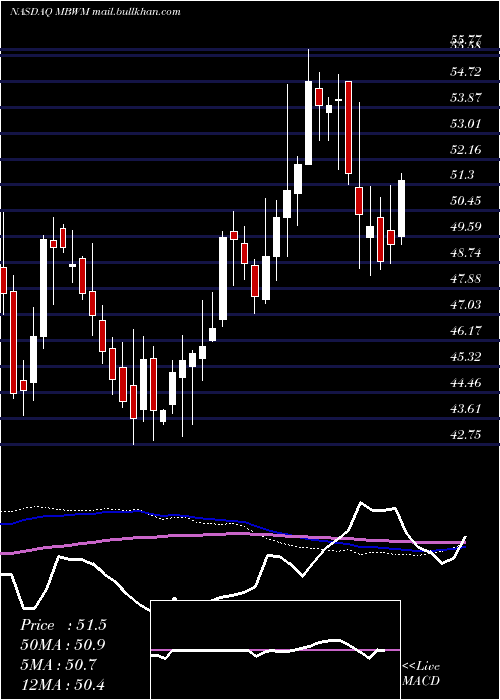Click the Price : 51.5 readout

point(63,625)
